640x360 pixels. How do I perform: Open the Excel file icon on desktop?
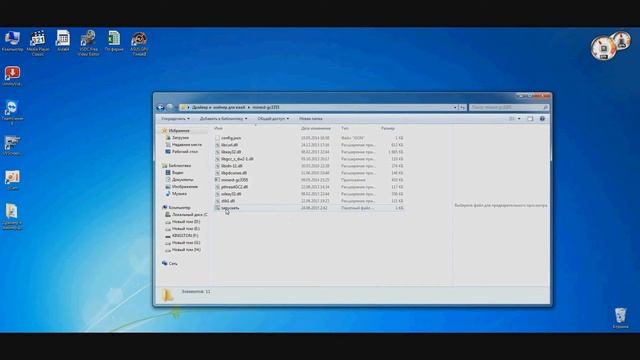coord(114,41)
